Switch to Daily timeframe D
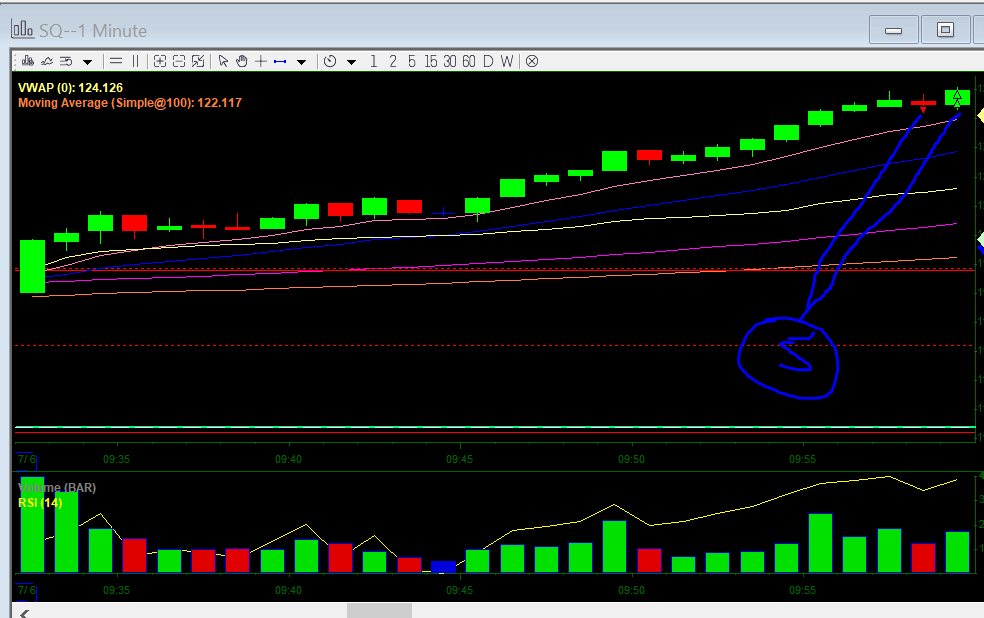Viewport: 984px width, 618px height. tap(488, 61)
